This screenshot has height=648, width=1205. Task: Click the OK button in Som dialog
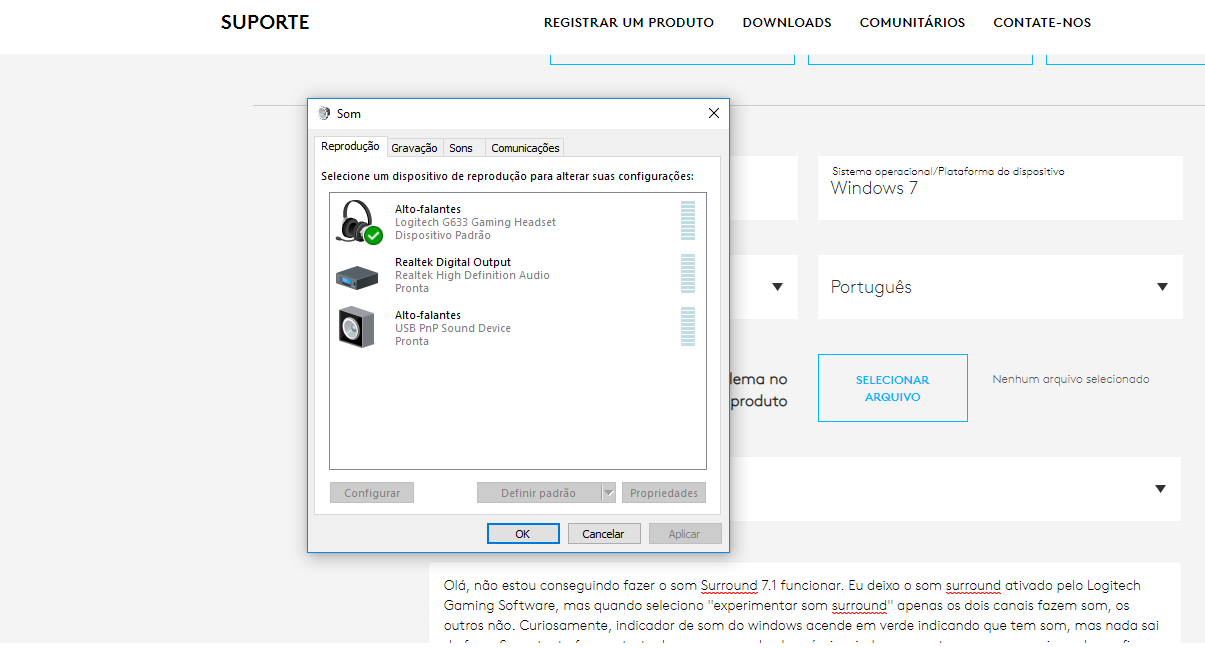[523, 534]
